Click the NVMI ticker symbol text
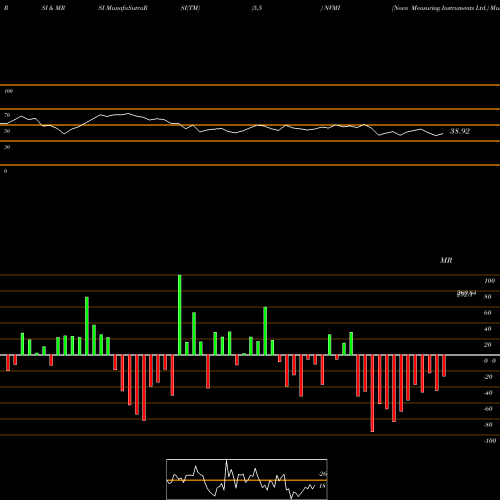The image size is (500, 500). click(x=332, y=8)
